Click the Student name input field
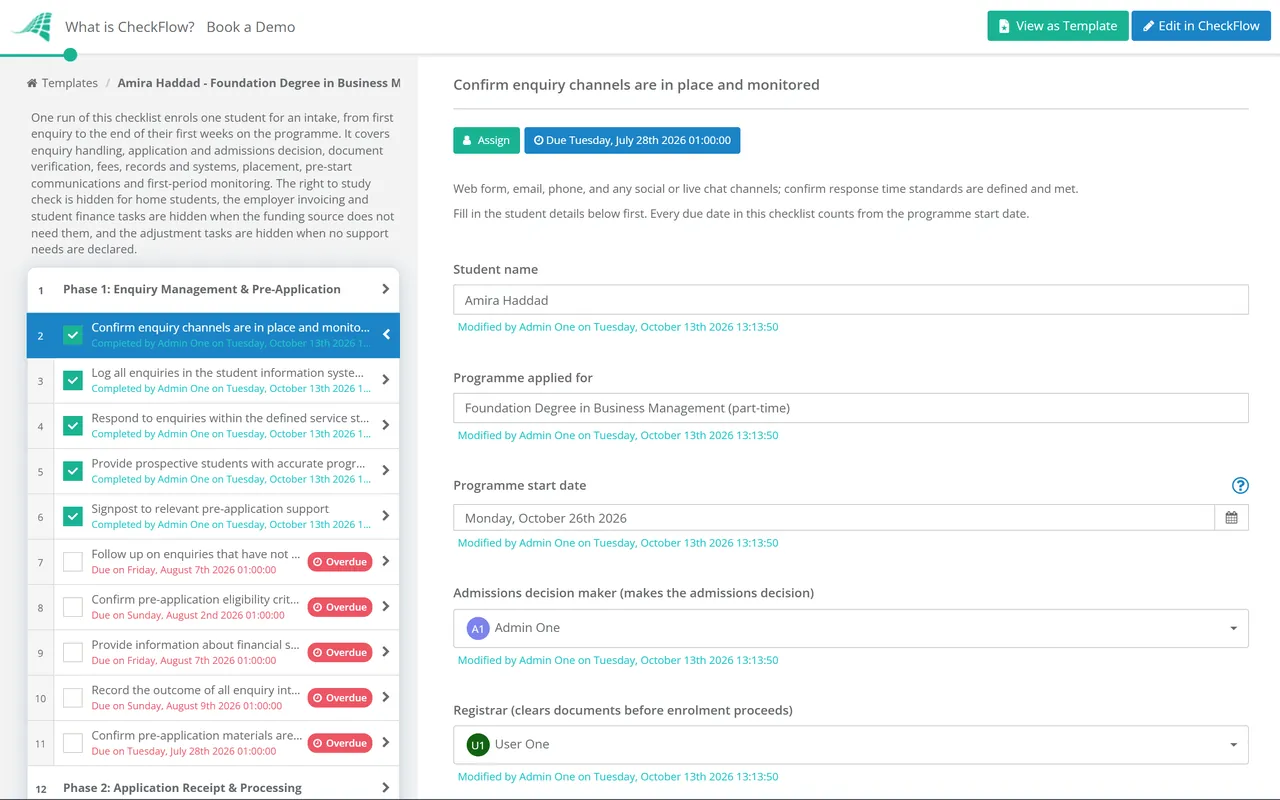This screenshot has width=1280, height=800. coord(850,300)
